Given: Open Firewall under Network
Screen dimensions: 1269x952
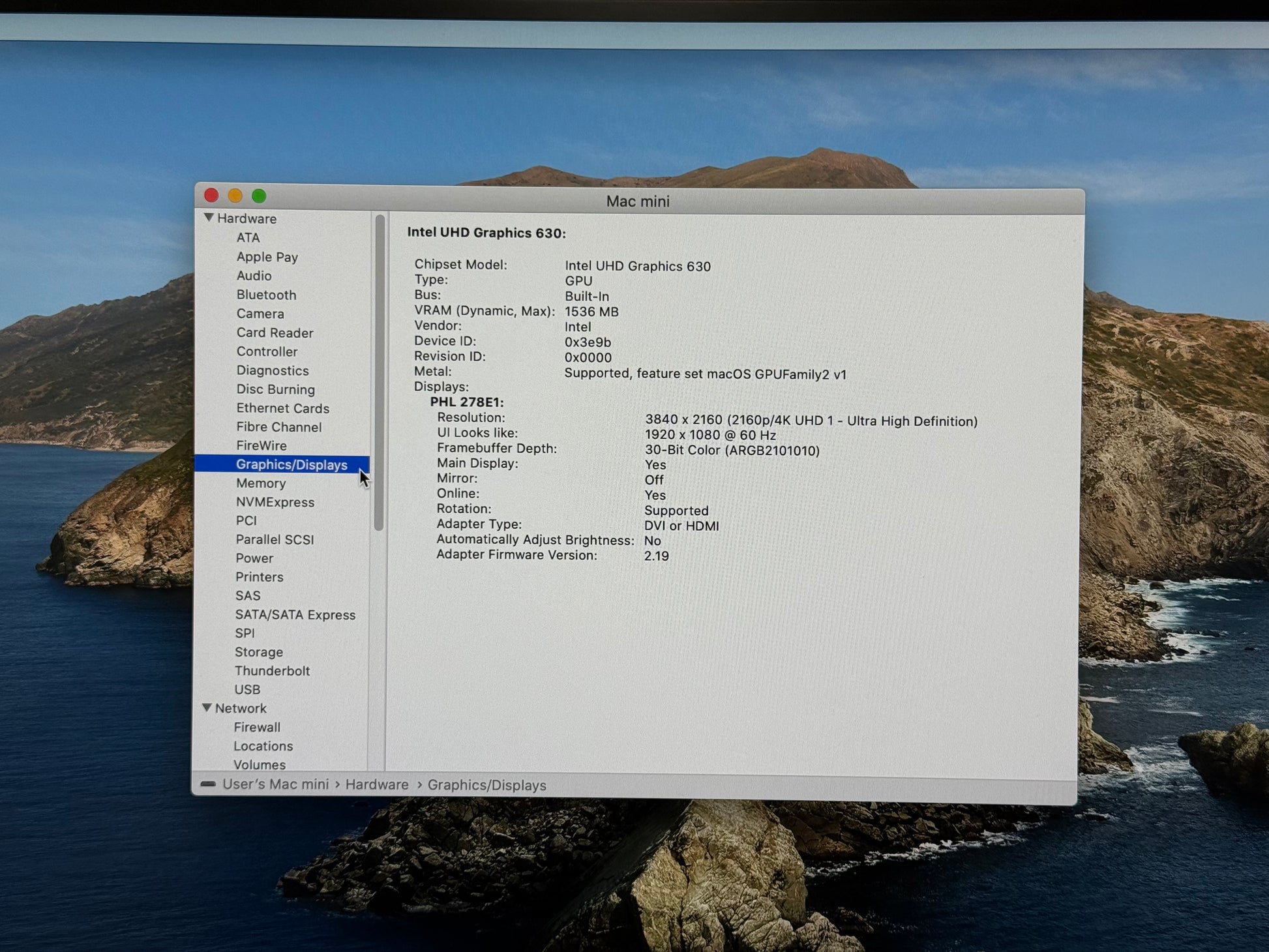Looking at the screenshot, I should (257, 727).
